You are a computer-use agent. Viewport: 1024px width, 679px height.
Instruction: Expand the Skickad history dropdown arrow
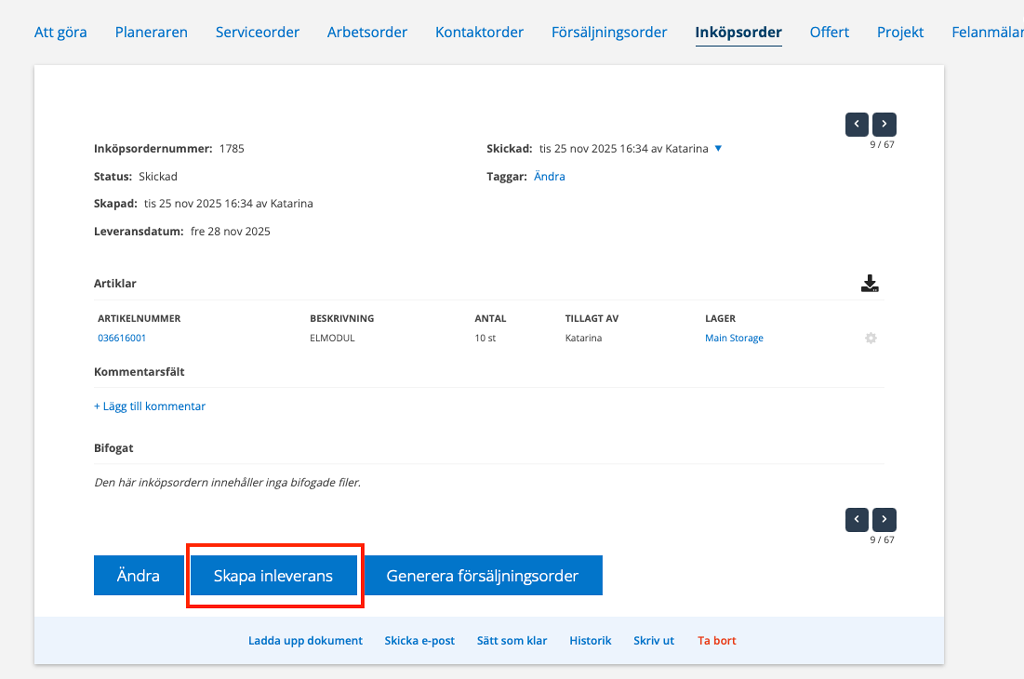[x=718, y=149]
